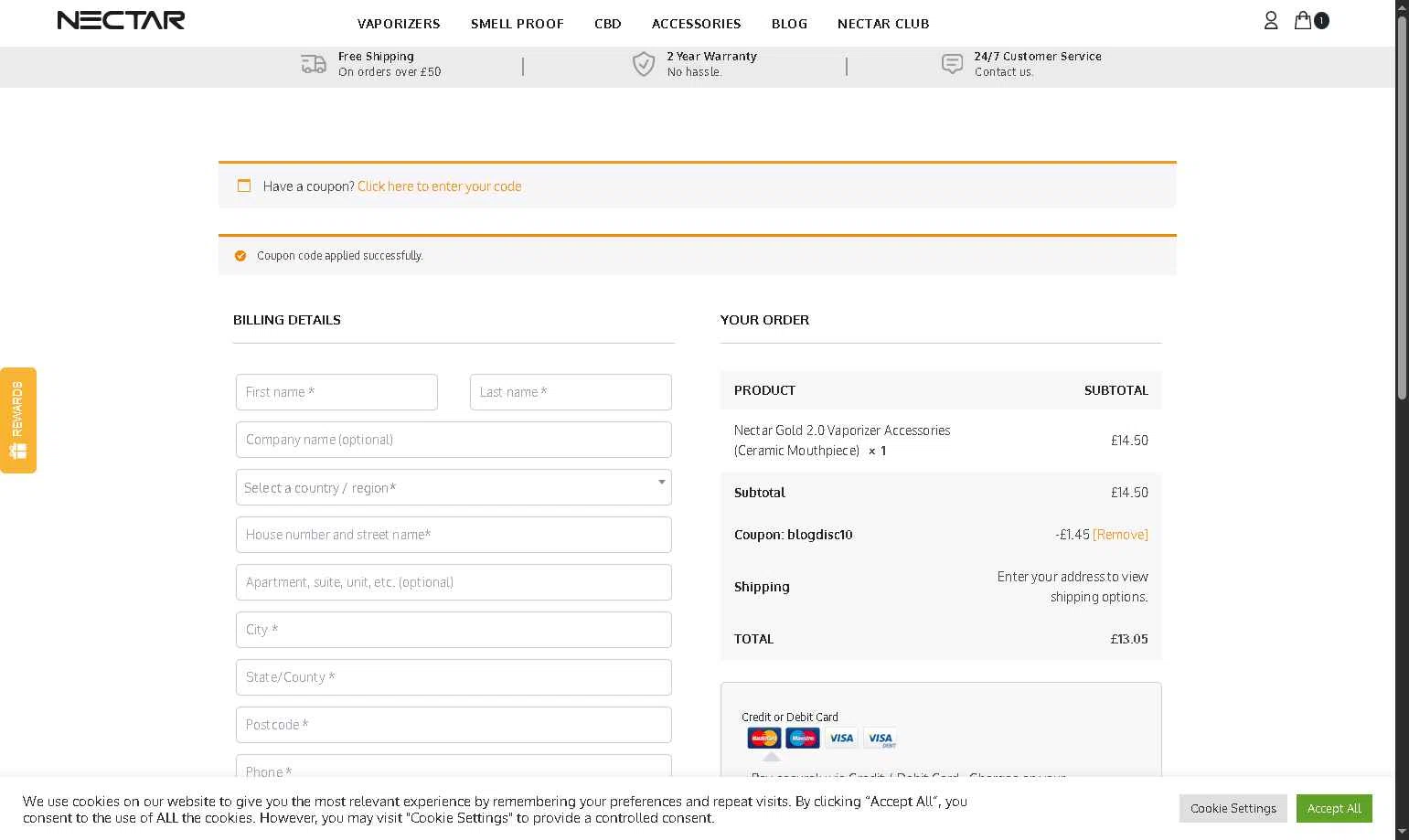Click the Maestro payment logo
The image size is (1409, 840).
pos(803,738)
